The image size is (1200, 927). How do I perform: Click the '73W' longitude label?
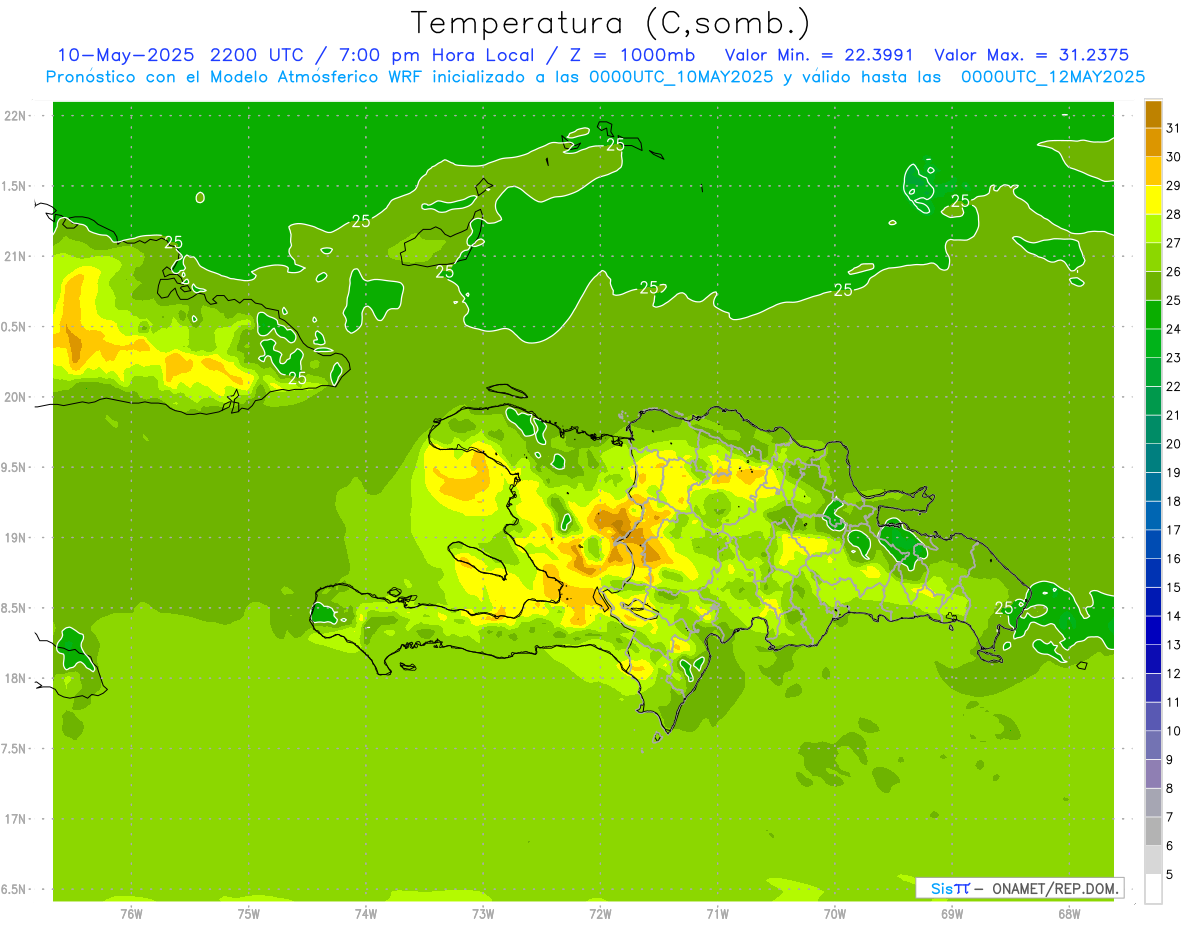pyautogui.click(x=483, y=913)
